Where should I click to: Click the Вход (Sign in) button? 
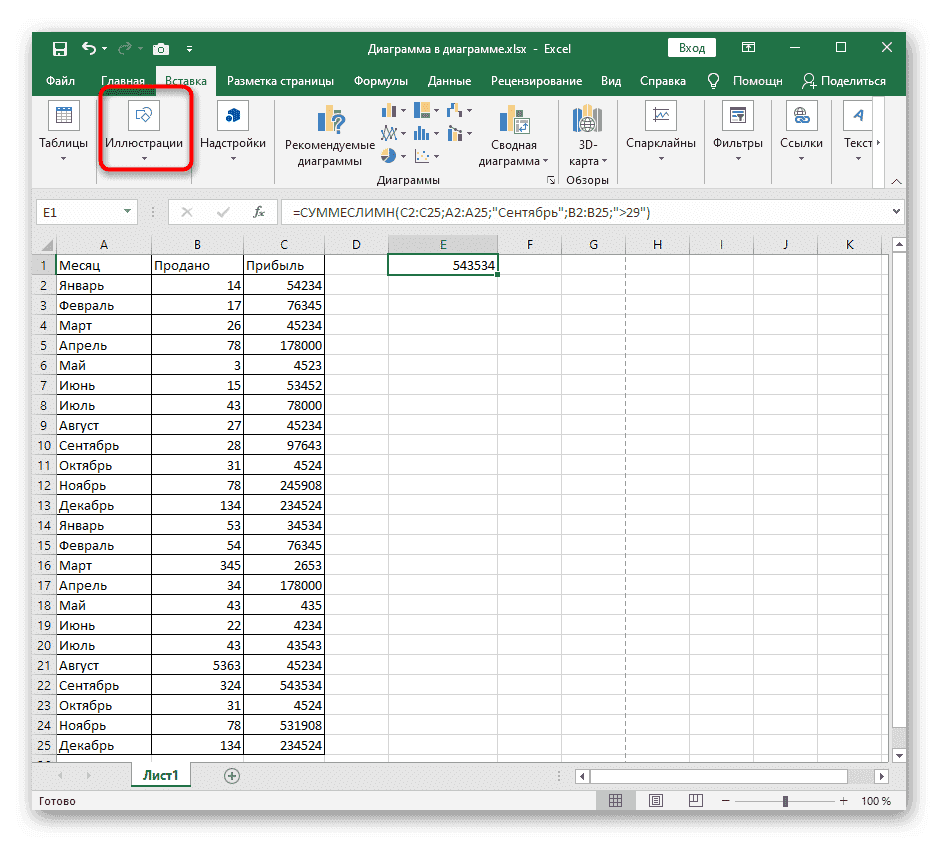(692, 47)
